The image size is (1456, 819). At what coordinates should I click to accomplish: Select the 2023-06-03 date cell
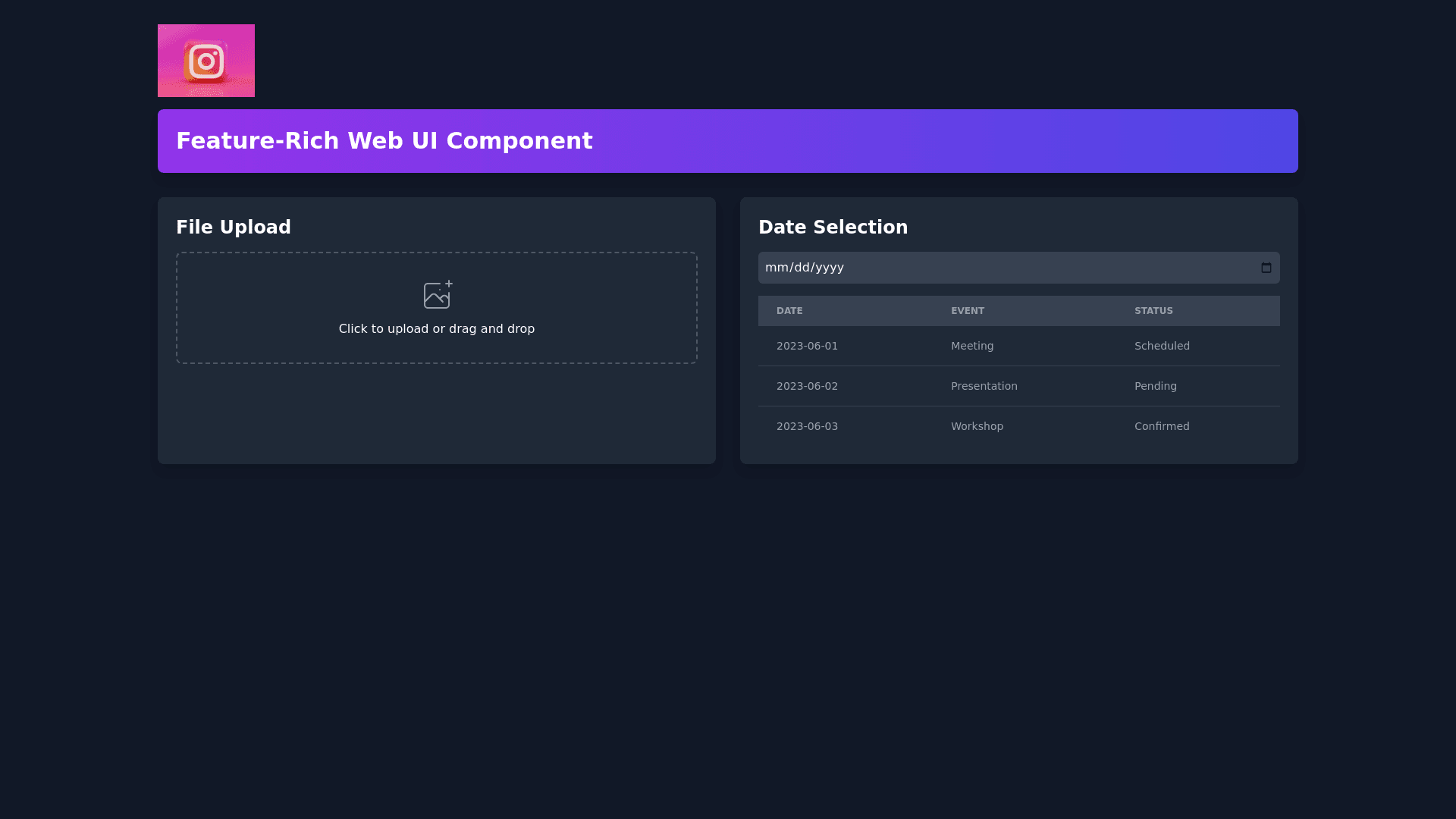pos(807,426)
